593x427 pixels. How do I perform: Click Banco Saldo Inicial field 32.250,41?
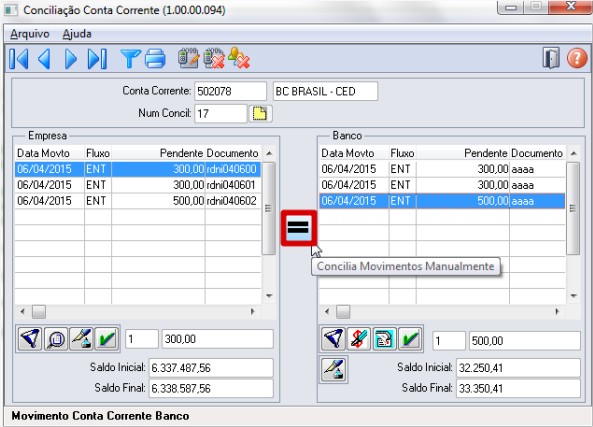[x=518, y=368]
